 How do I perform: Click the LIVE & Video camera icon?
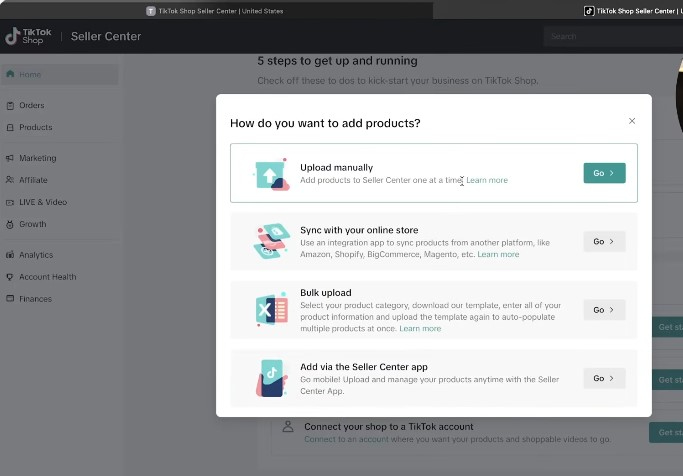pos(10,202)
